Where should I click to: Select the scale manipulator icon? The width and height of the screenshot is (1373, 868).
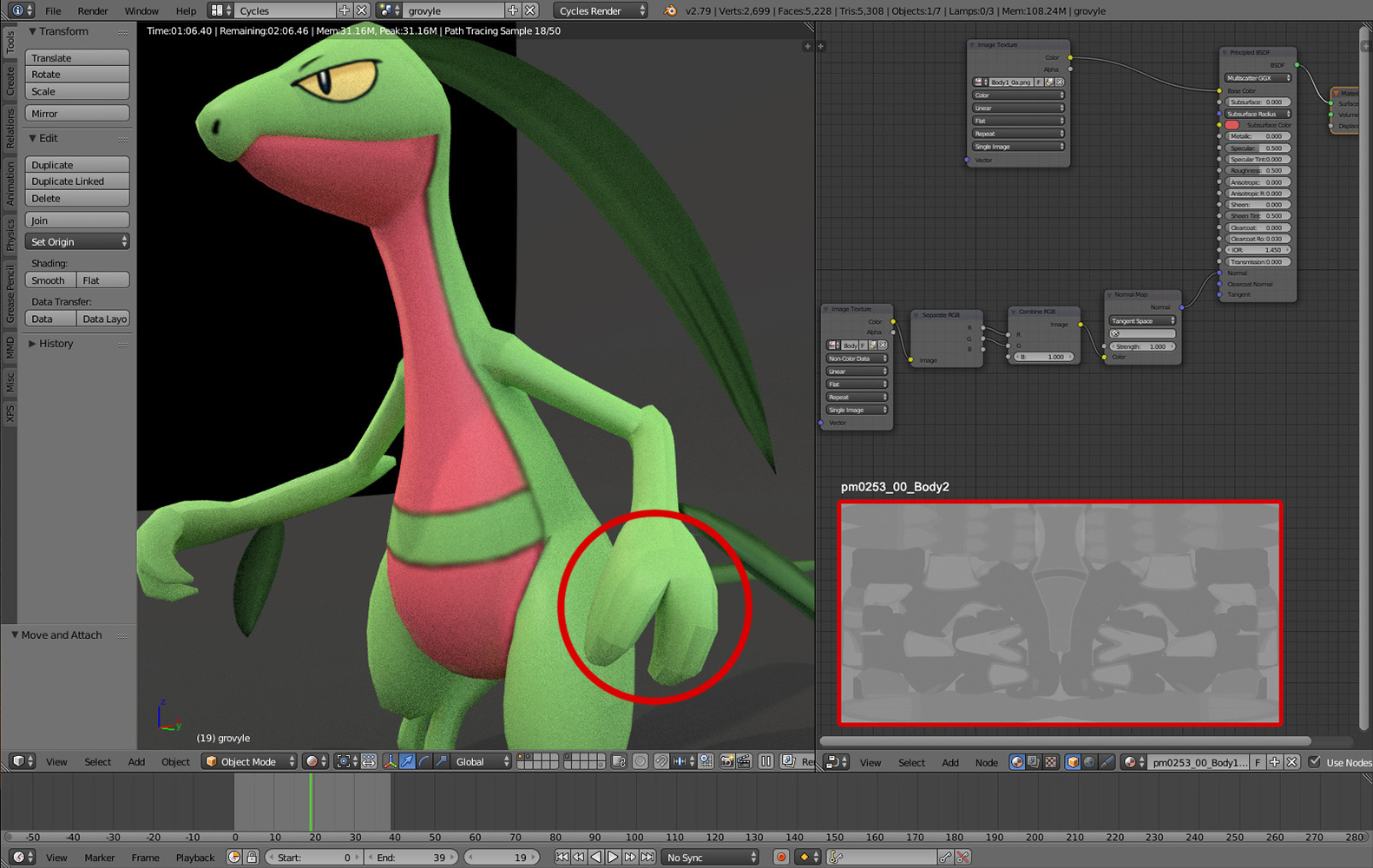(x=442, y=761)
